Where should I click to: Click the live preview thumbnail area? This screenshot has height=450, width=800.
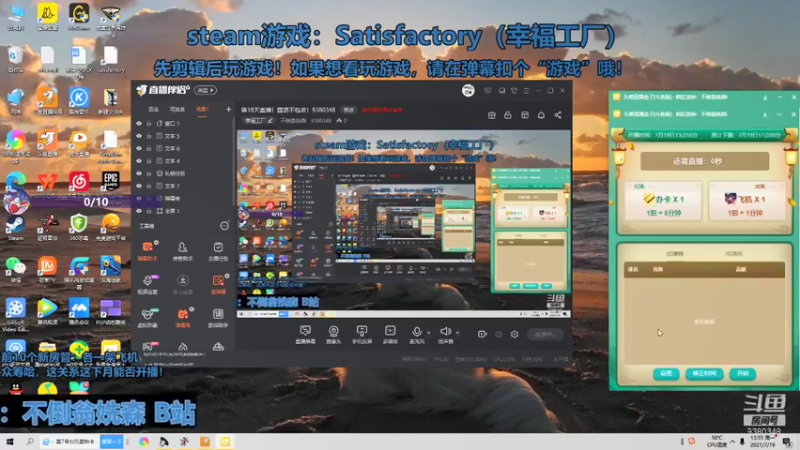click(x=404, y=223)
